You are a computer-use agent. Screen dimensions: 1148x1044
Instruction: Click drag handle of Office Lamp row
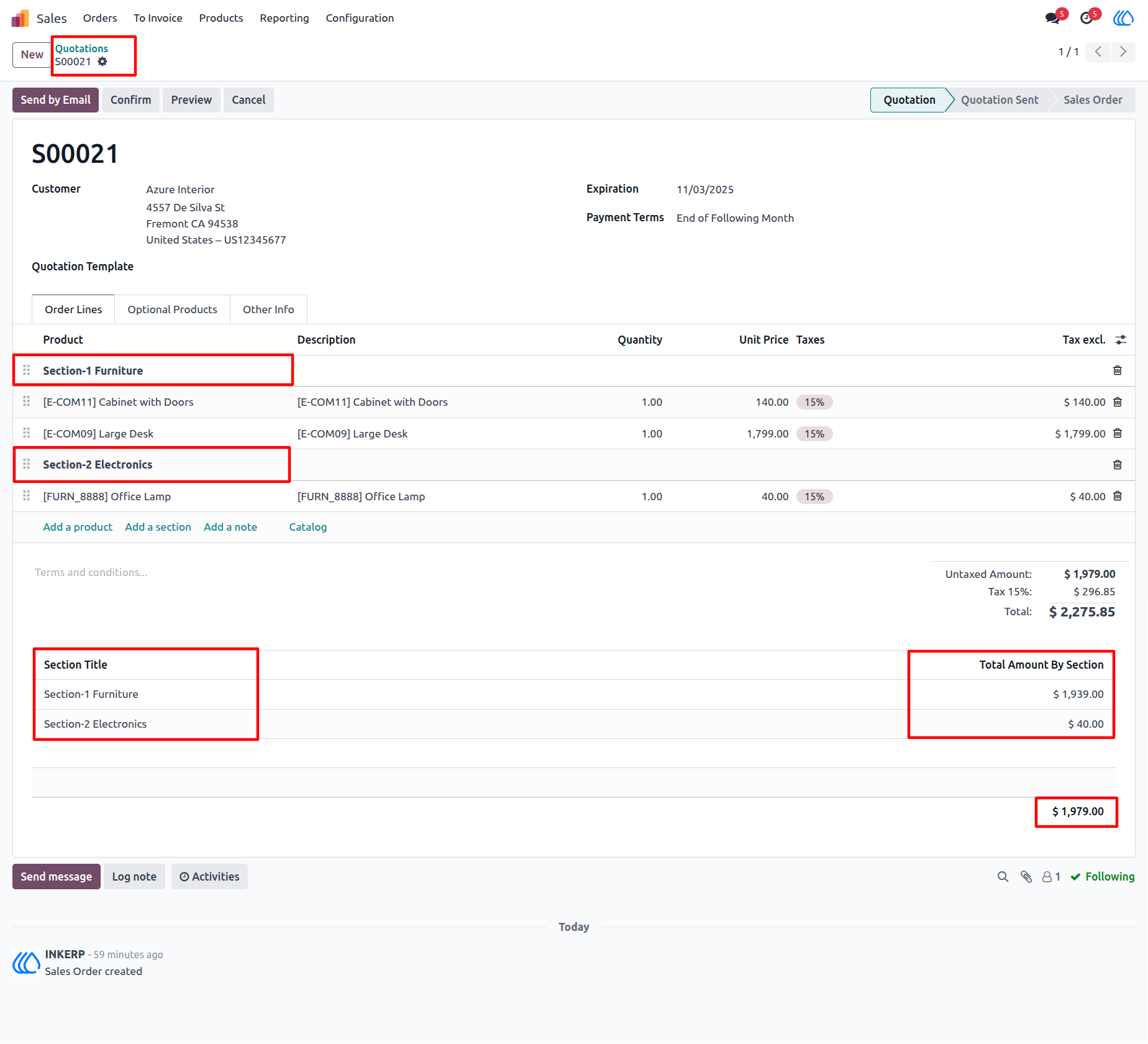point(26,496)
